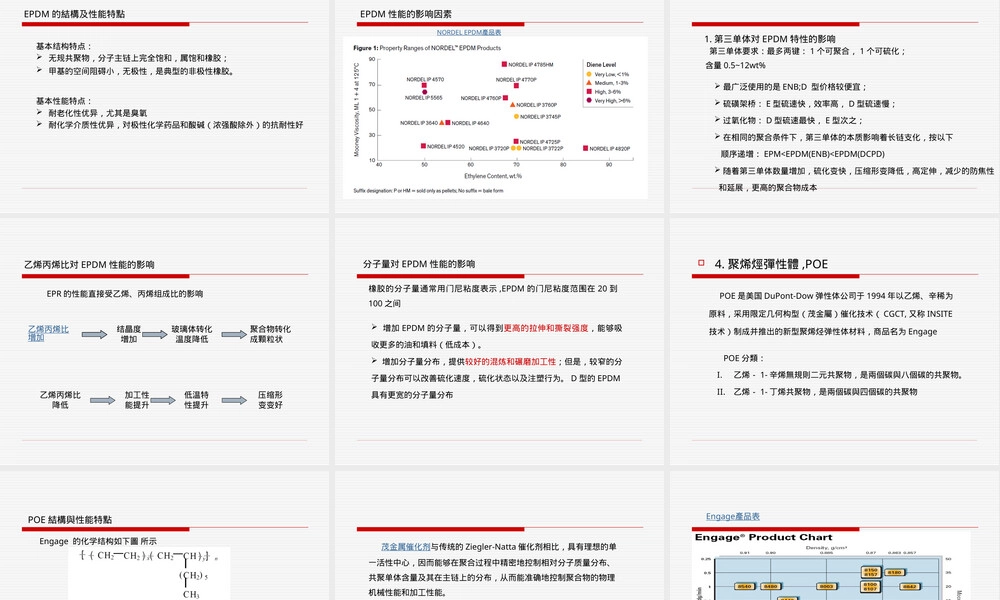The height and width of the screenshot is (600, 1000).
Task: Click the red text 更高的拉伸和撕裂强度
Action: [x=546, y=328]
